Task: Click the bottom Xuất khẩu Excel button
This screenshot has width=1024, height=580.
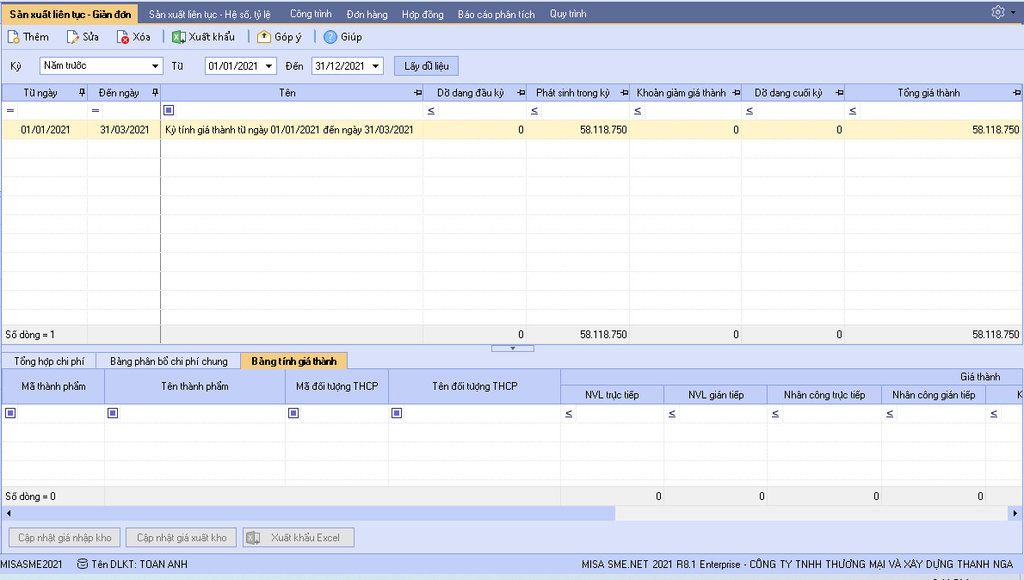Action: (298, 538)
